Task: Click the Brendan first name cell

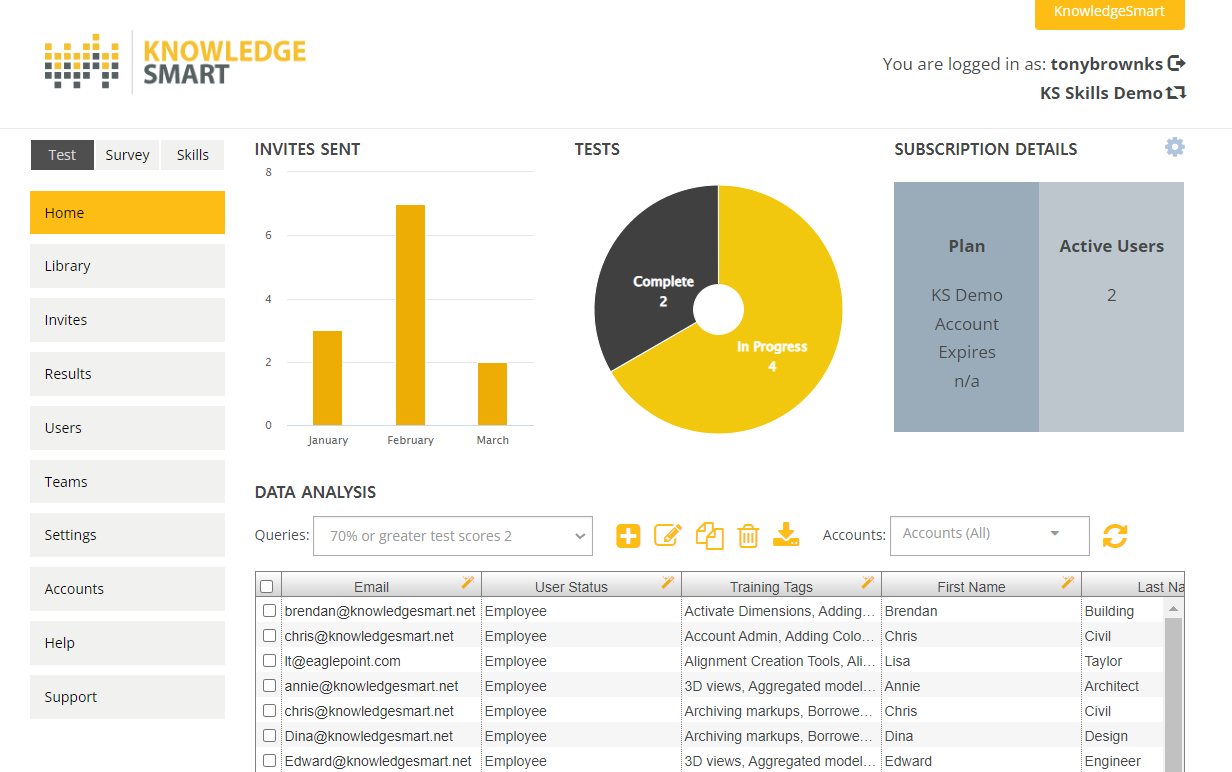Action: pos(981,611)
